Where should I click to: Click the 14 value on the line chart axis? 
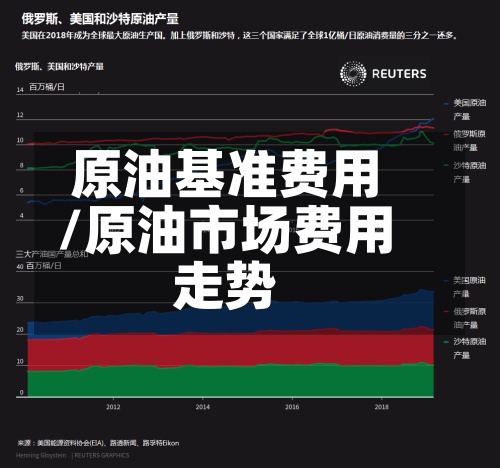pos(20,90)
